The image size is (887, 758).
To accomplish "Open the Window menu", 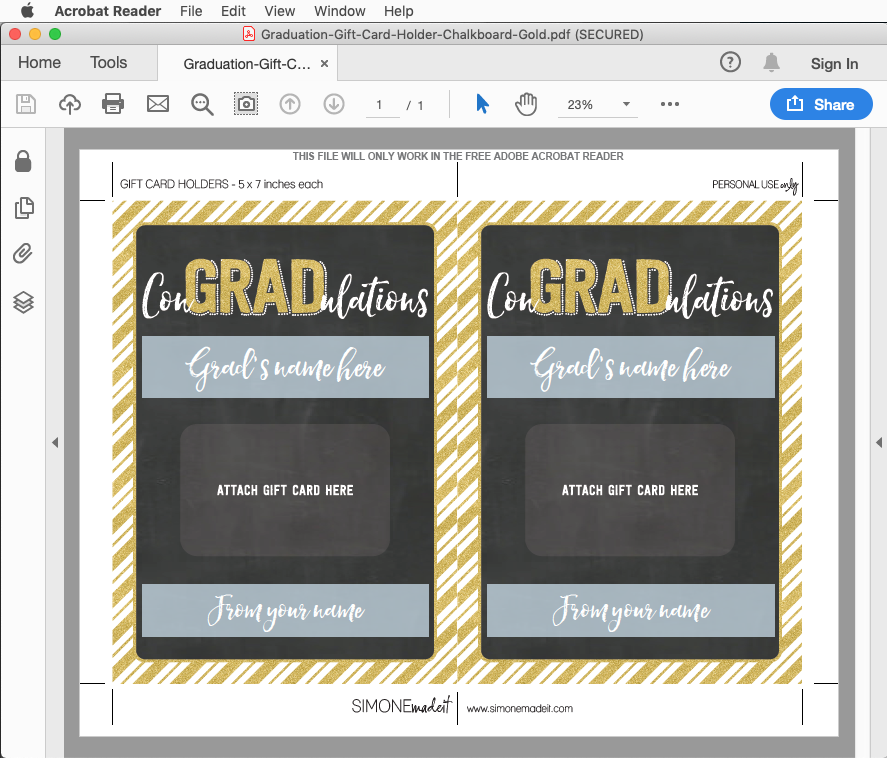I will (339, 11).
